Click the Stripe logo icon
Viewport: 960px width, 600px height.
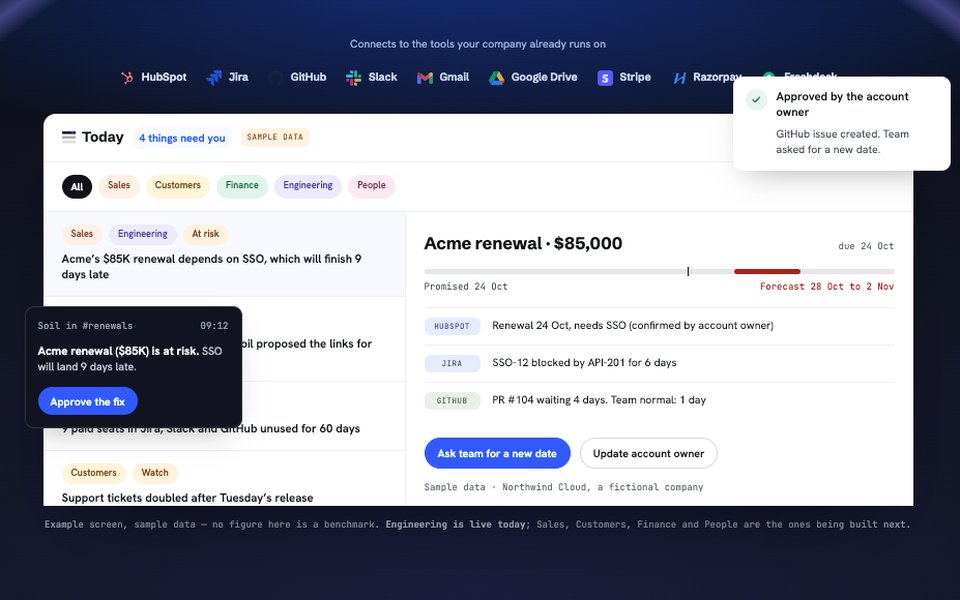click(605, 78)
